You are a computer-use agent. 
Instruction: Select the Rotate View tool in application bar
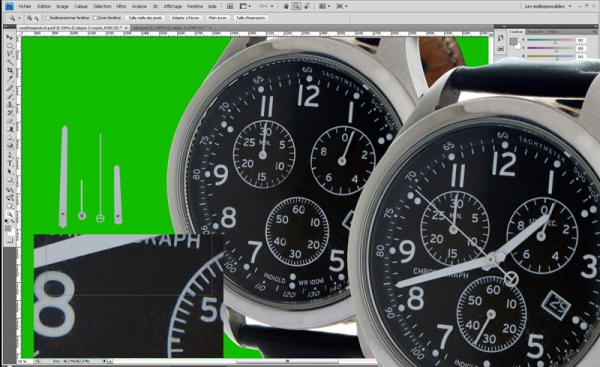[306, 6]
